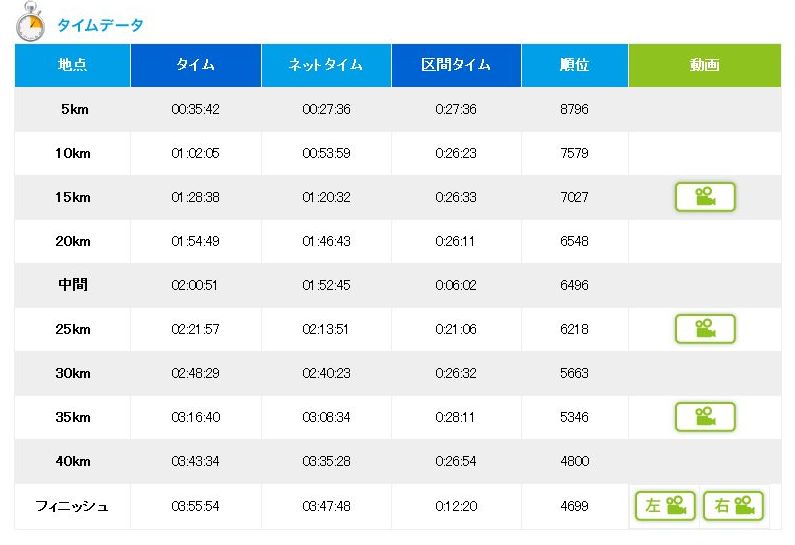The width and height of the screenshot is (795, 545).
Task: Play the left (左) finish video
Action: (665, 506)
